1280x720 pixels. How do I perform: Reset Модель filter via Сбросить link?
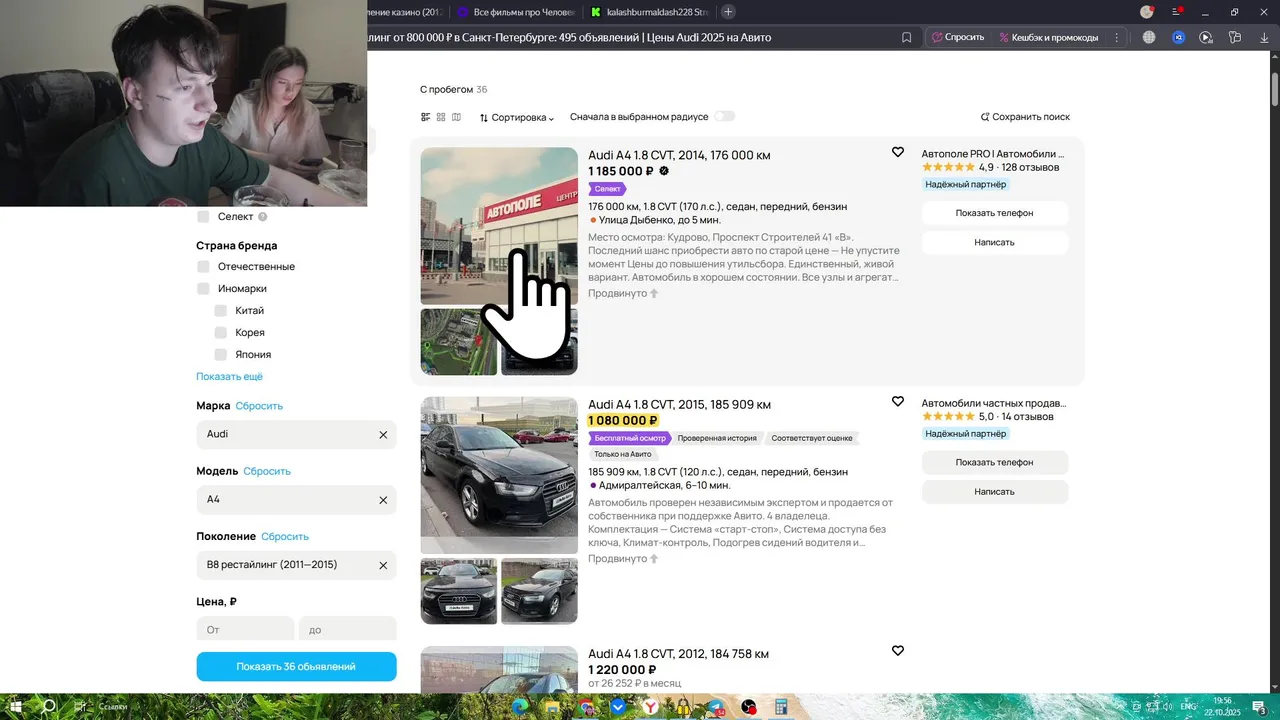click(x=267, y=471)
